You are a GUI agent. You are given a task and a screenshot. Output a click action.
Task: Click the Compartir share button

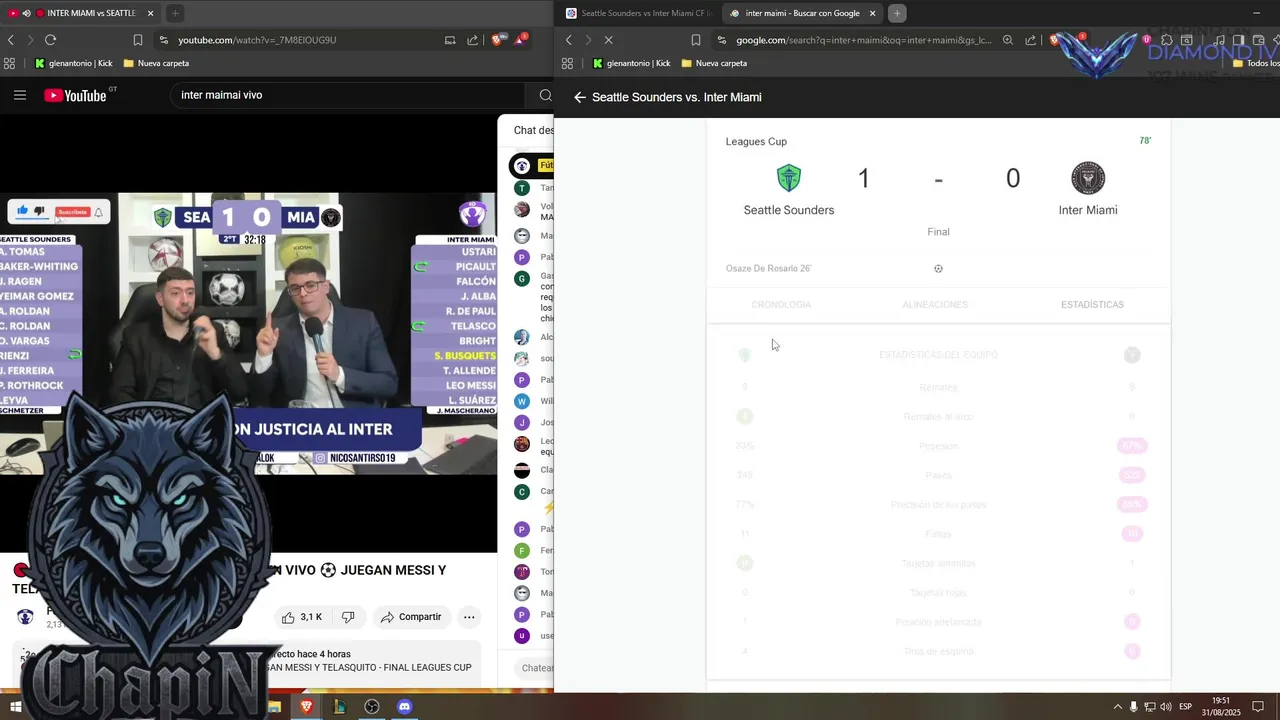click(x=410, y=617)
